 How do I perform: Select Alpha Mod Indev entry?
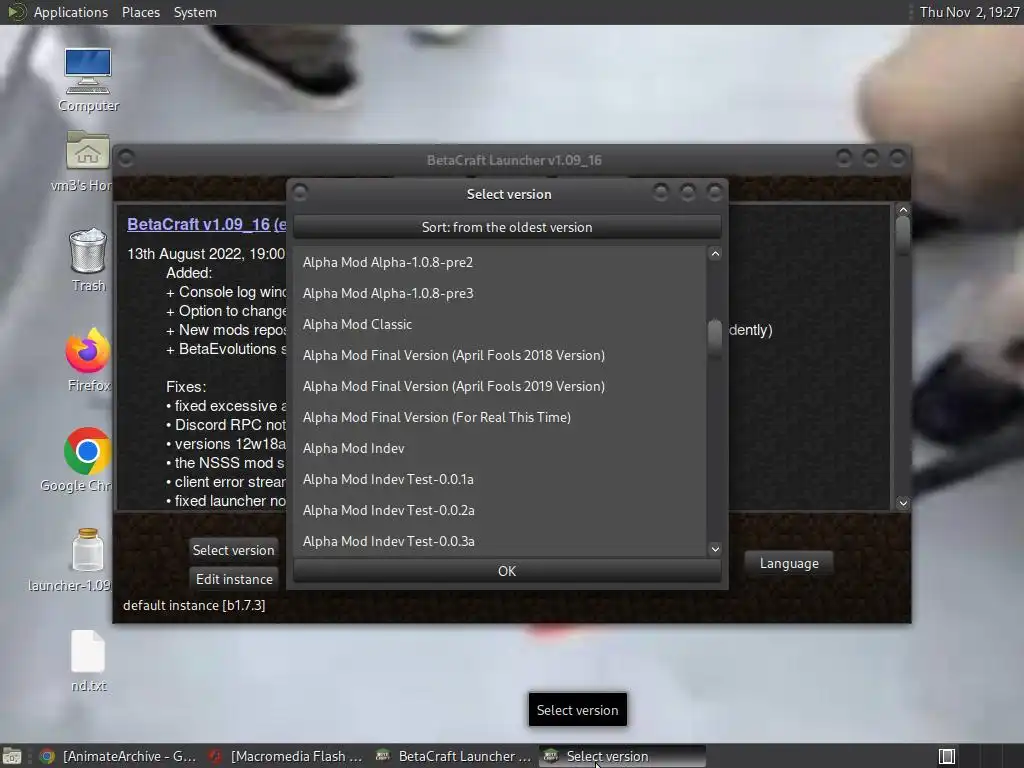[x=500, y=449]
